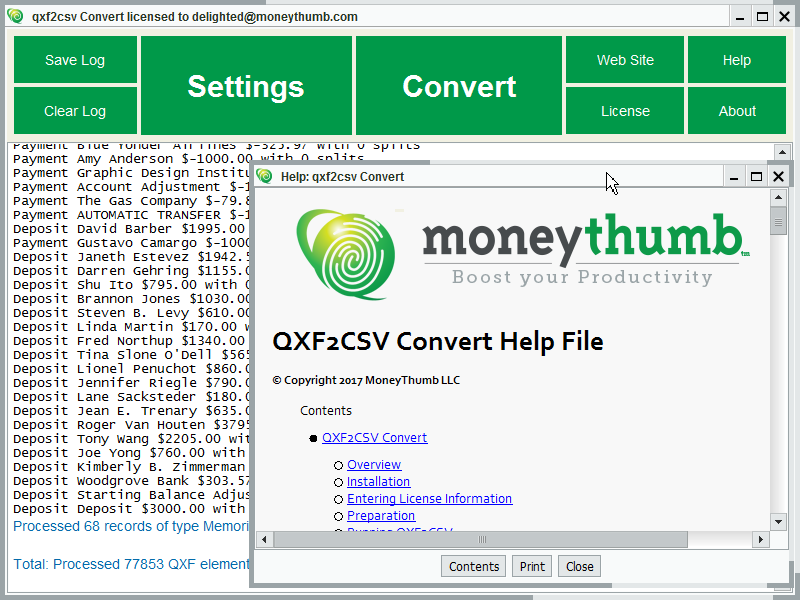The image size is (800, 600).
Task: Click the Save Log button
Action: (x=75, y=60)
